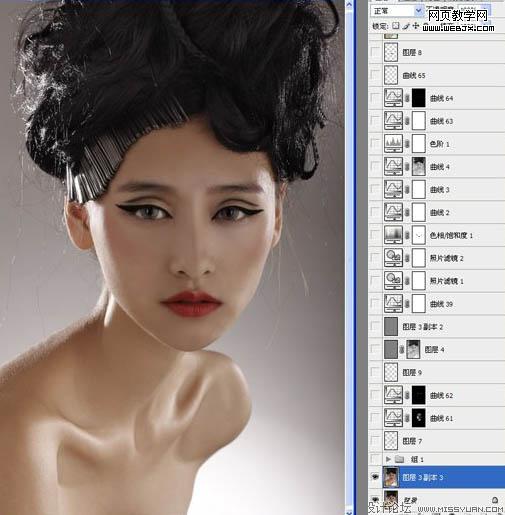Select the 照片滤镜 2 photo filter icon
The width and height of the screenshot is (505, 515).
point(393,258)
